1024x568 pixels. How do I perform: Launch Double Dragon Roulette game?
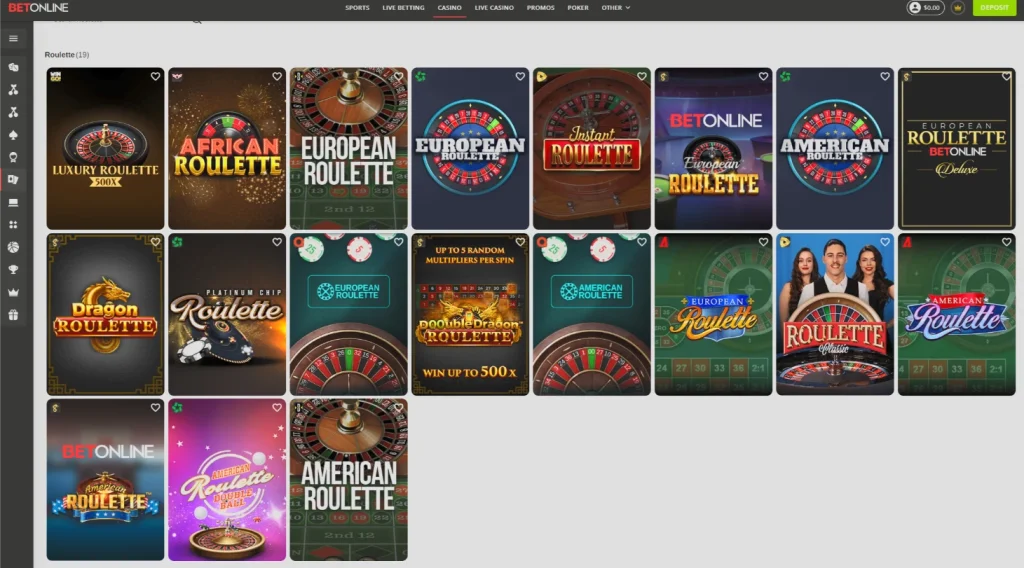click(x=470, y=315)
